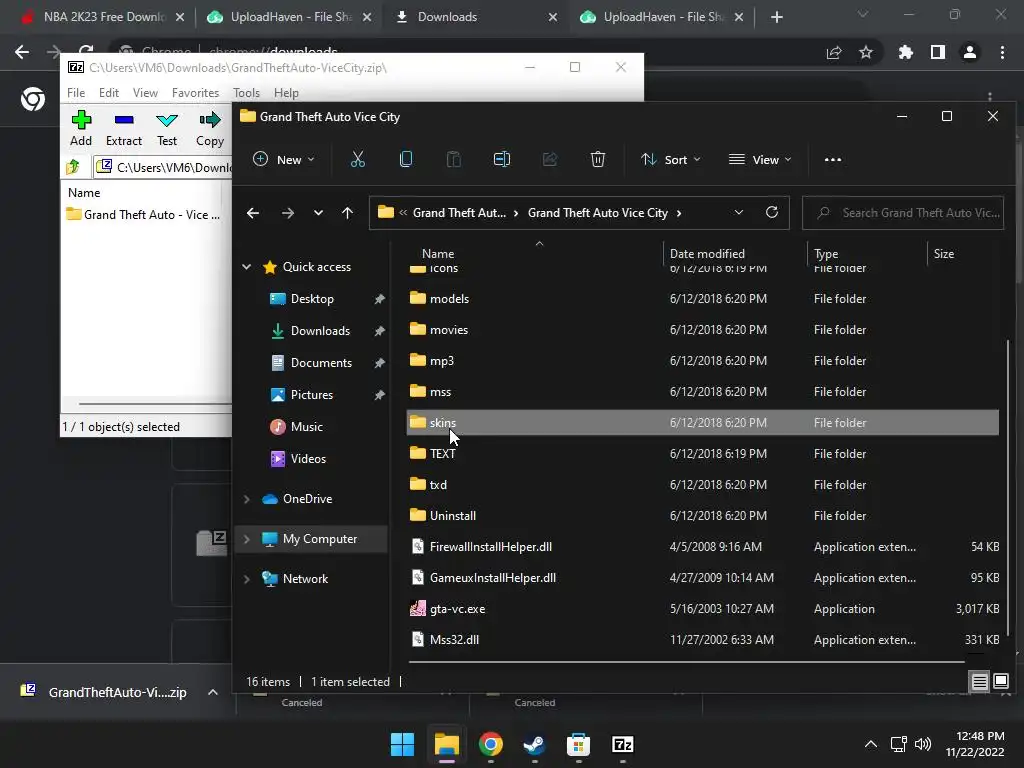Viewport: 1024px width, 768px height.
Task: Open address bar history dropdown
Action: 739,212
